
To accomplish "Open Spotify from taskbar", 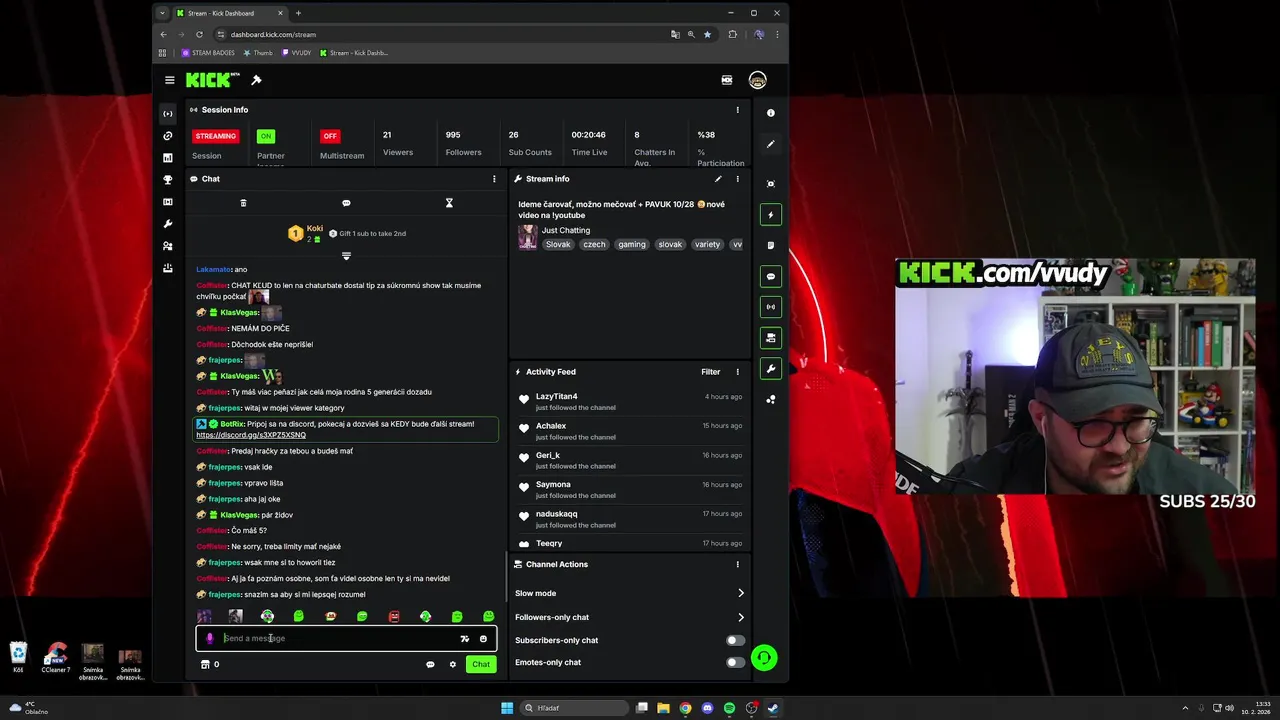I will (x=729, y=708).
